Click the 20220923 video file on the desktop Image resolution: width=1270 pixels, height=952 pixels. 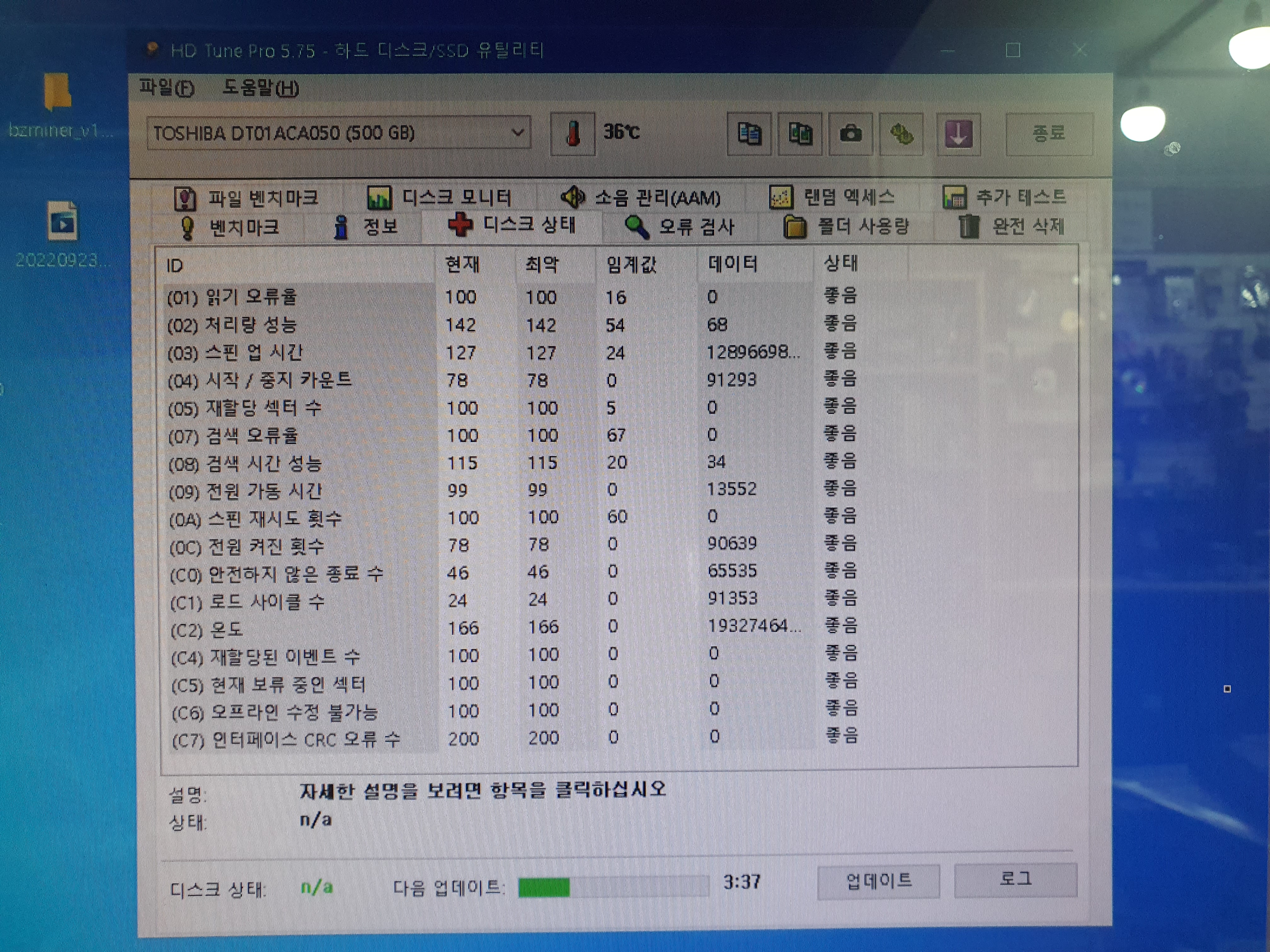(x=62, y=221)
